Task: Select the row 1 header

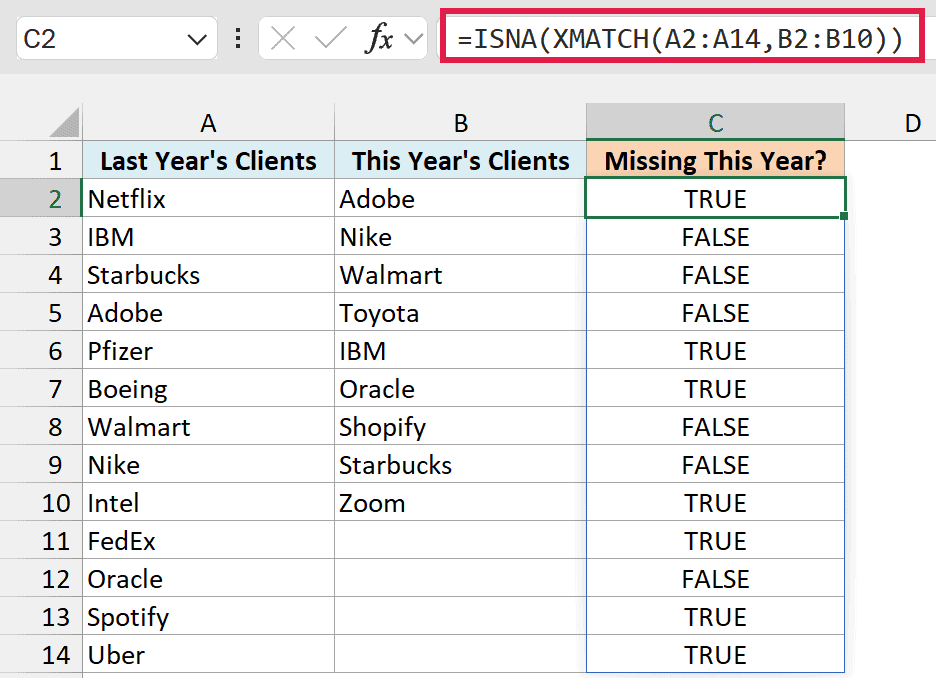Action: pyautogui.click(x=41, y=161)
